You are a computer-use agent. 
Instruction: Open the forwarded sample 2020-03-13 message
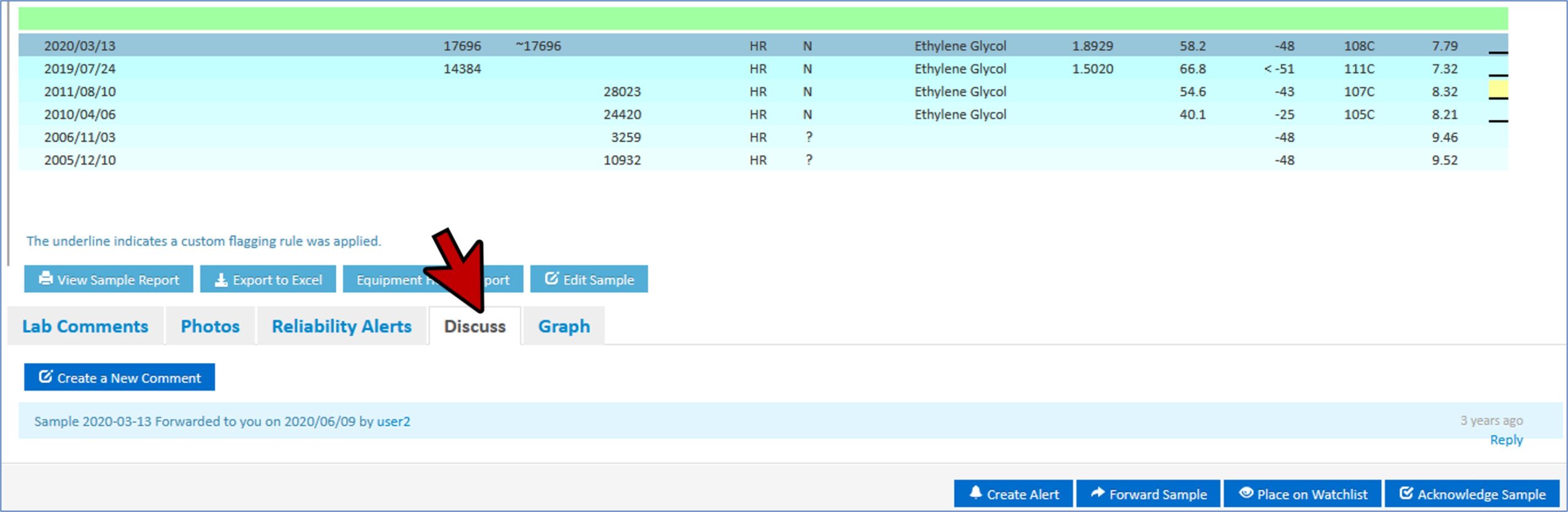tap(222, 421)
